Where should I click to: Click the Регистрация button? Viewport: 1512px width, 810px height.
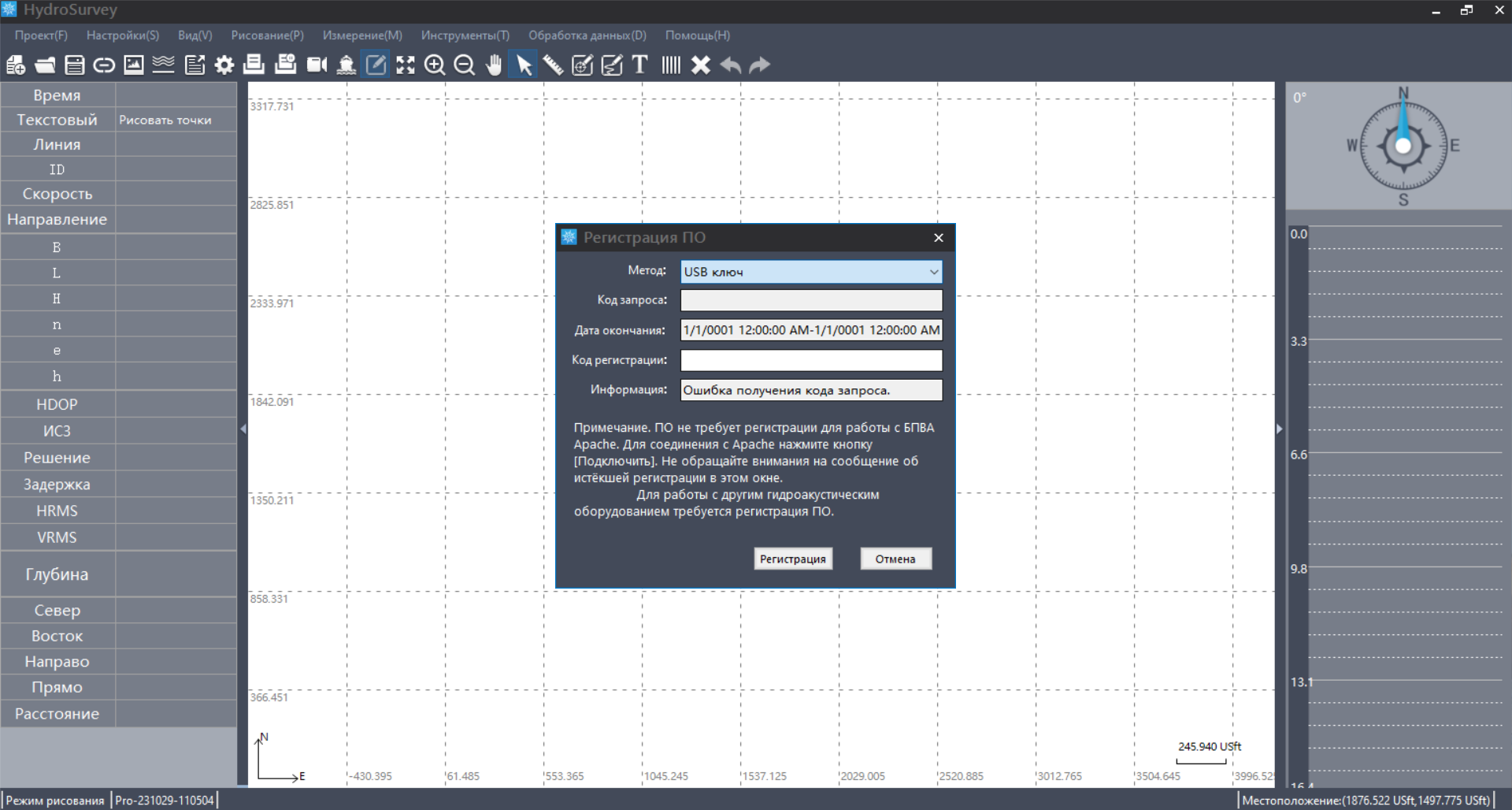[793, 559]
